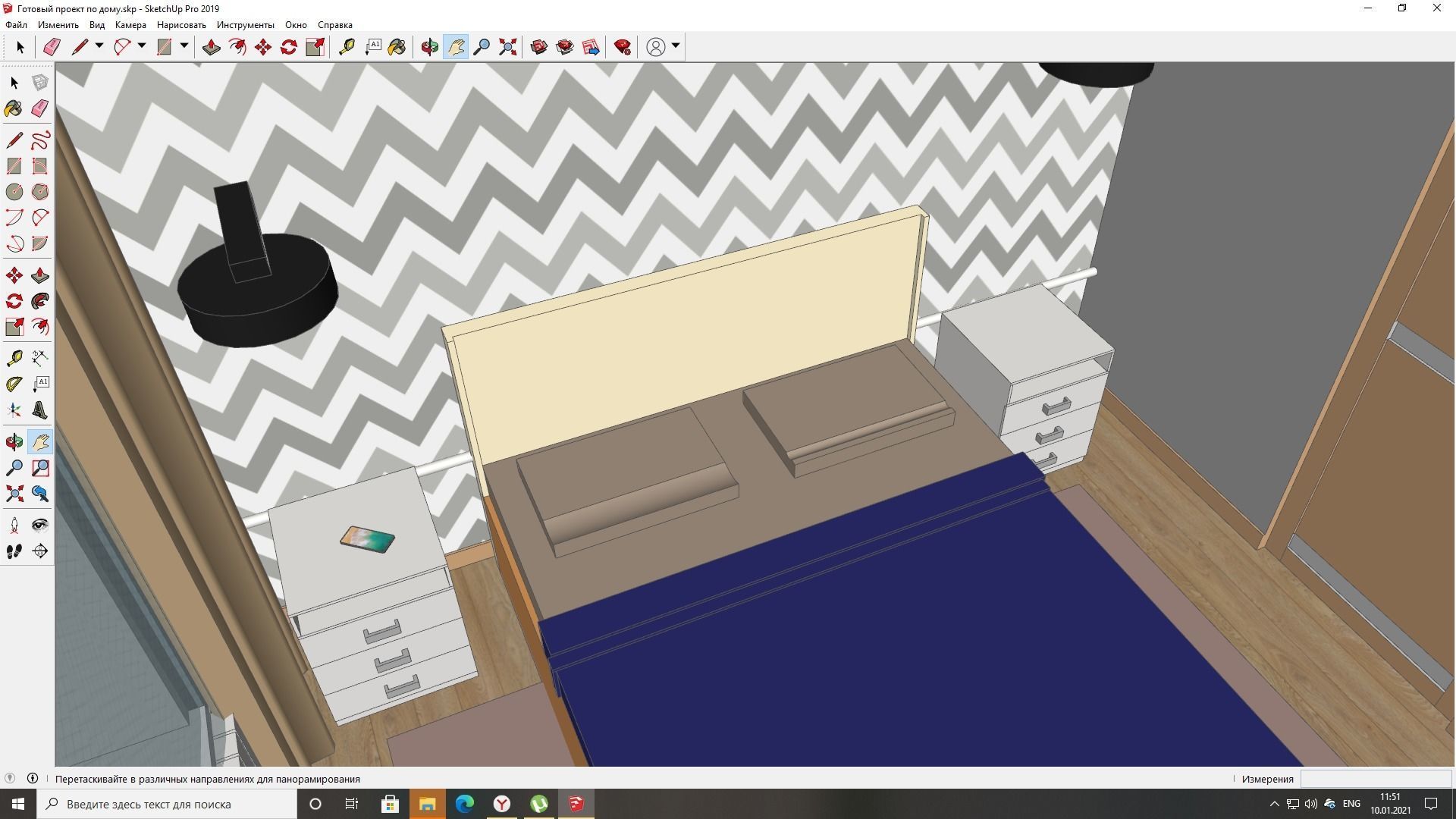Select the Eraser in the left tool palette
Viewport: 1456px width, 819px height.
(40, 108)
